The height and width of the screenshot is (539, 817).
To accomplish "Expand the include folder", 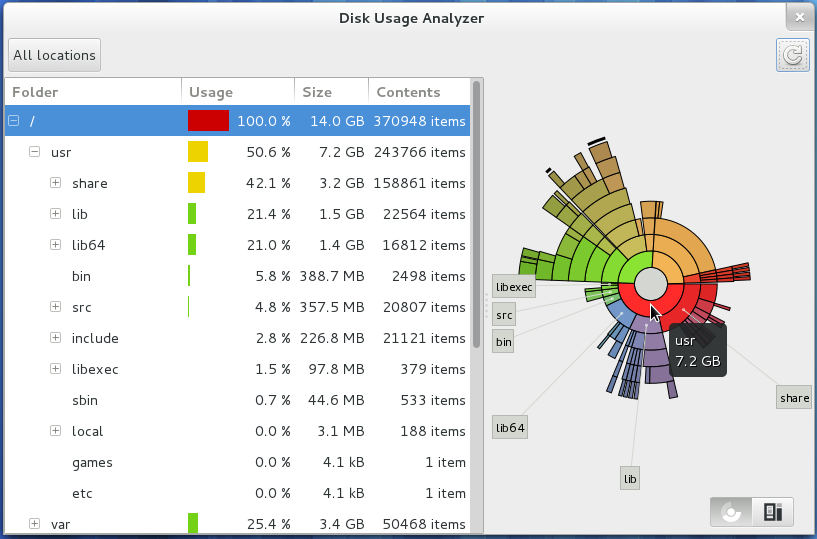I will [x=55, y=337].
